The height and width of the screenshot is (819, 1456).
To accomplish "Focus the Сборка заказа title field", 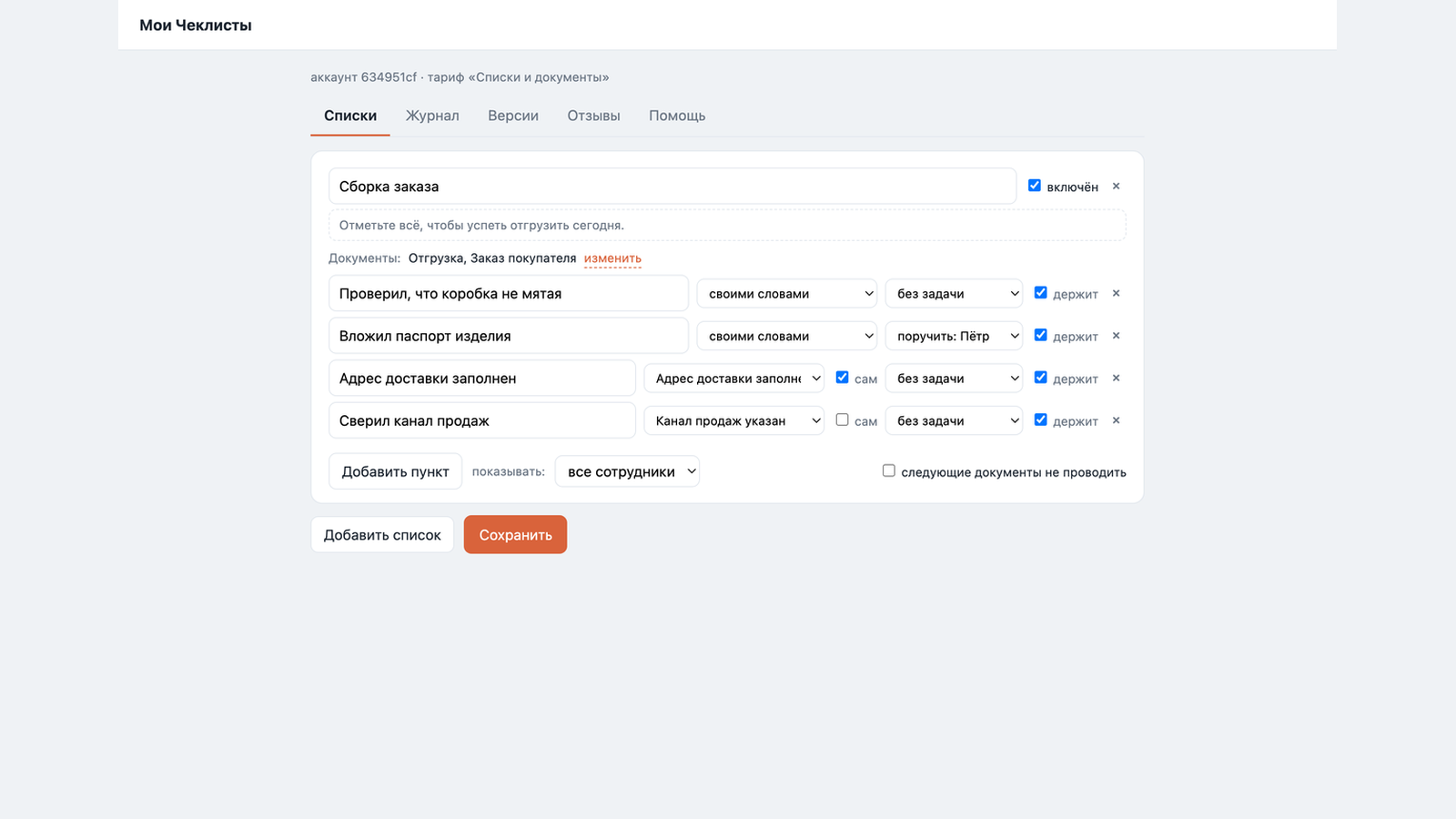I will (672, 187).
